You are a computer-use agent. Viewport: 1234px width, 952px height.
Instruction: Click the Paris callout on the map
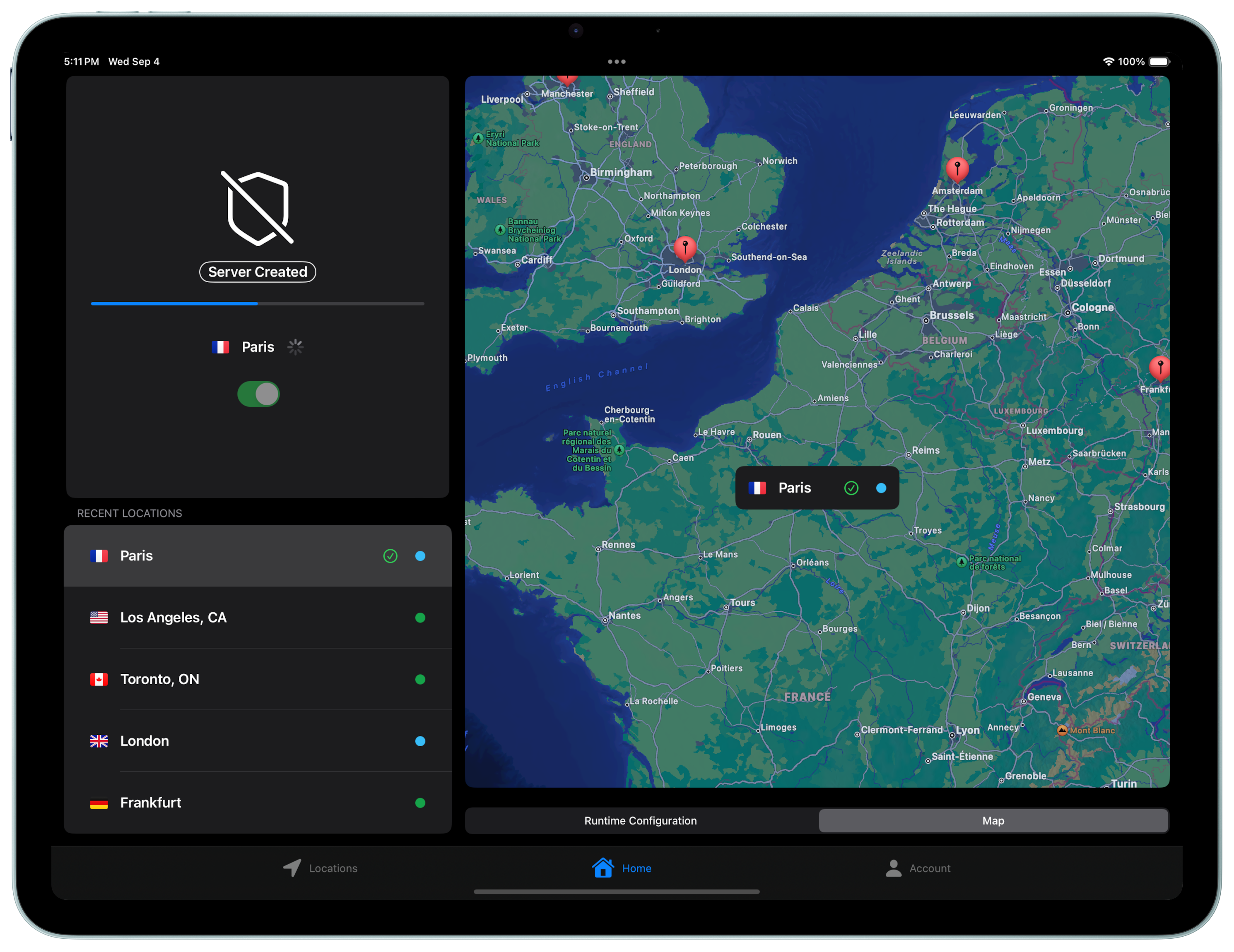[x=817, y=488]
